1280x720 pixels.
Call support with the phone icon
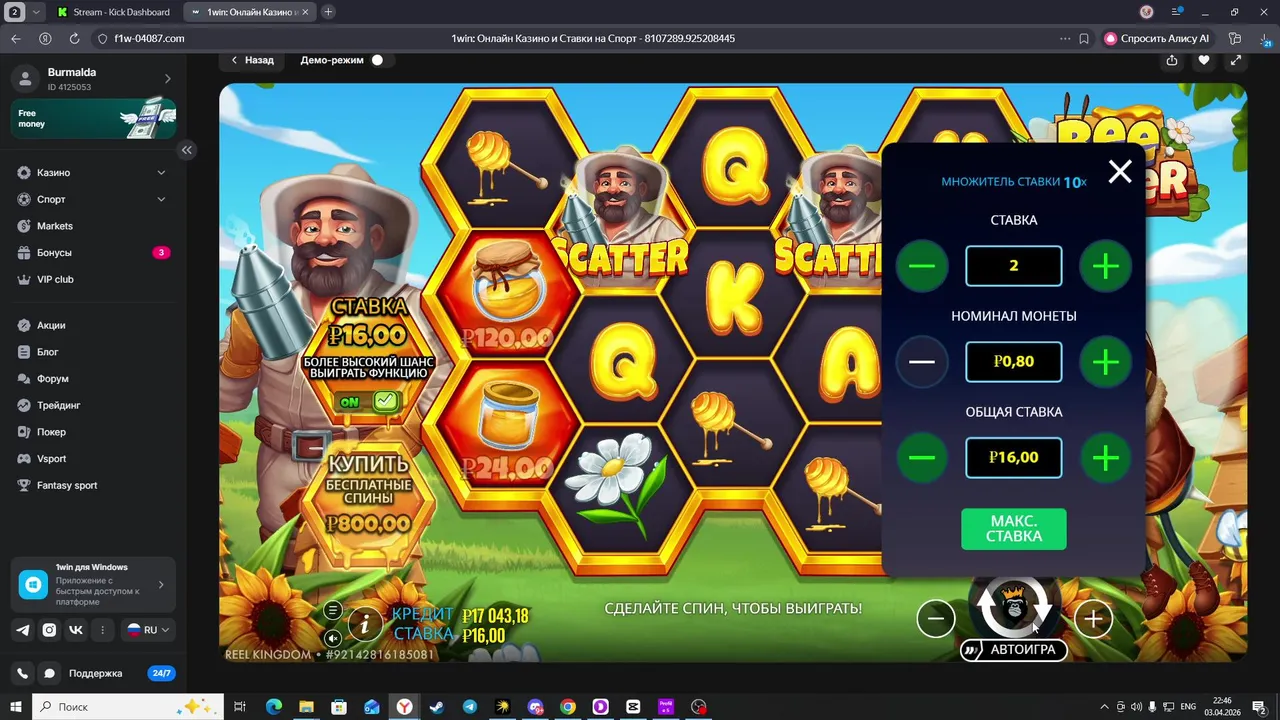click(x=23, y=673)
